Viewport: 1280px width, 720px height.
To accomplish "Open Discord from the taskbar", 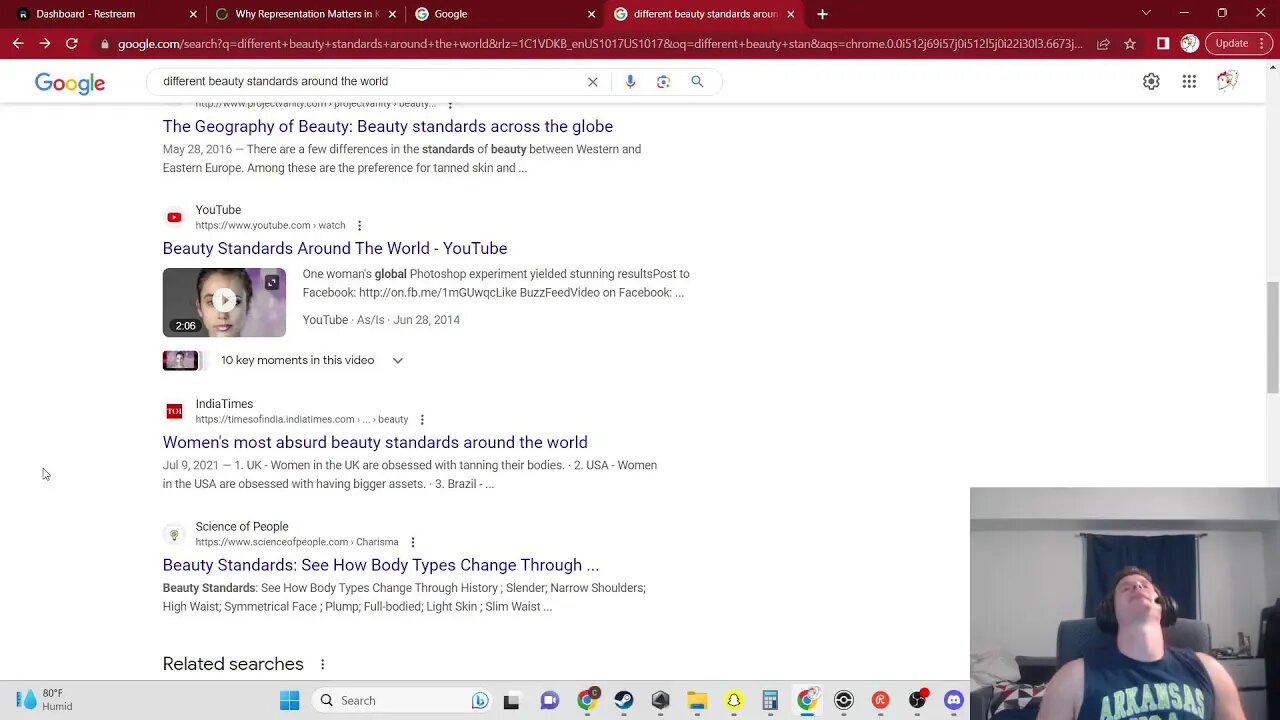I will [953, 701].
